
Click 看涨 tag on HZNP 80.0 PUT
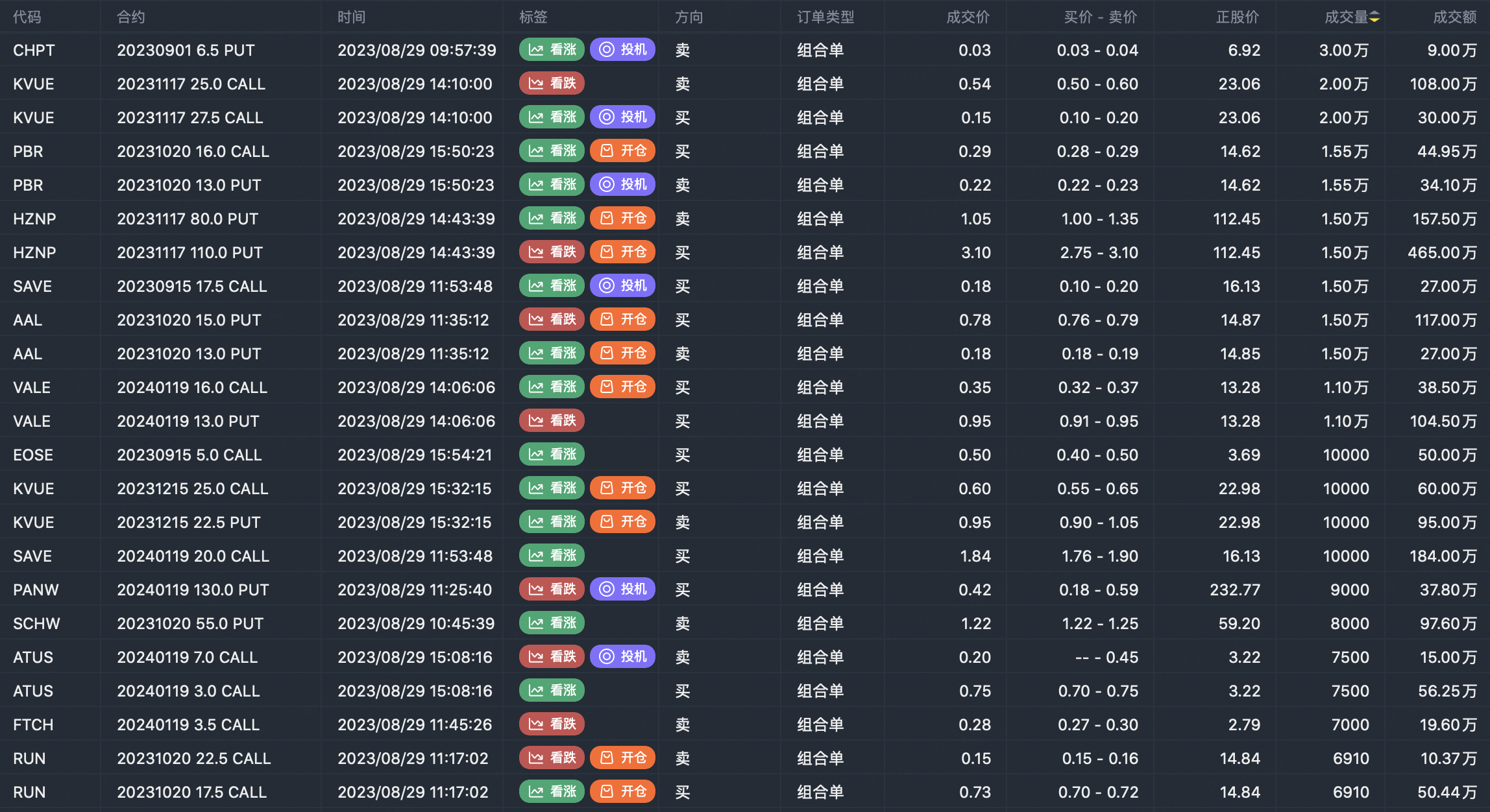pyautogui.click(x=552, y=219)
